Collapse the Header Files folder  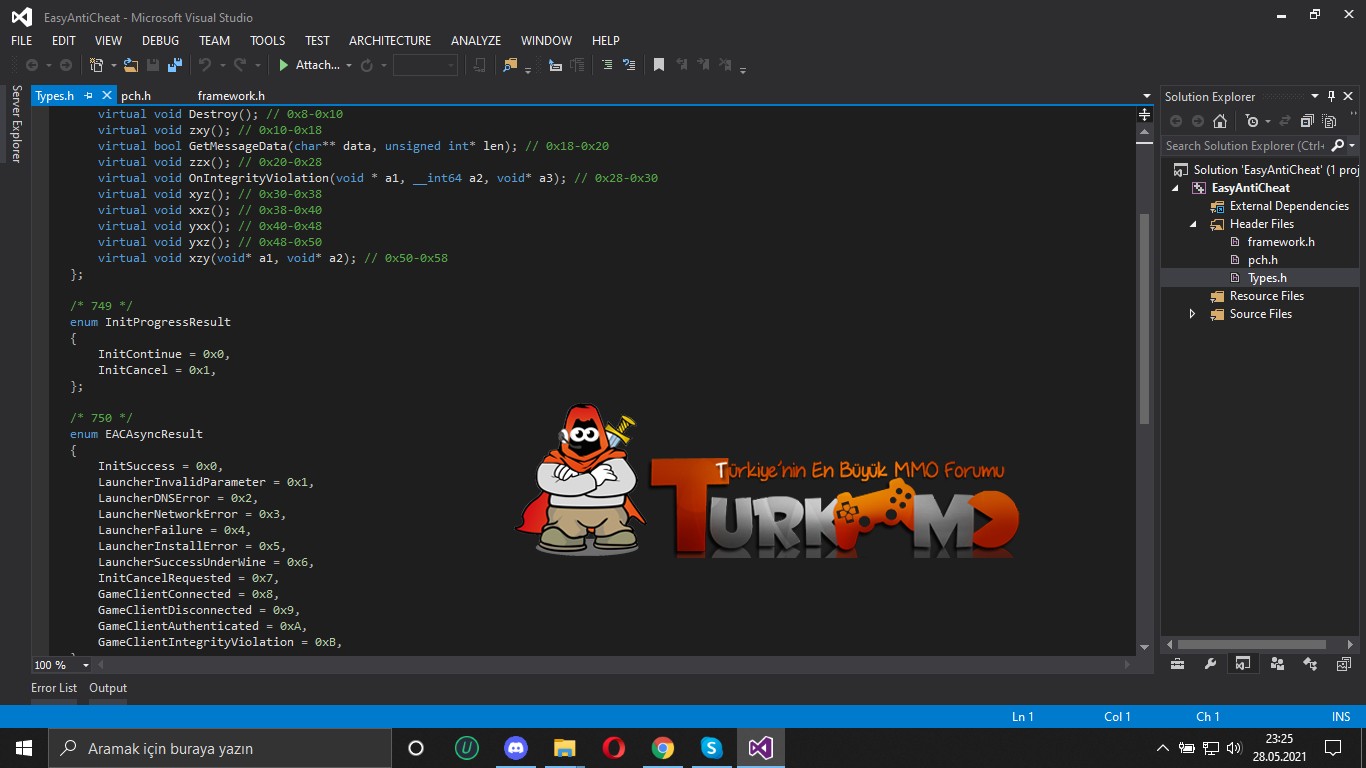click(1193, 224)
